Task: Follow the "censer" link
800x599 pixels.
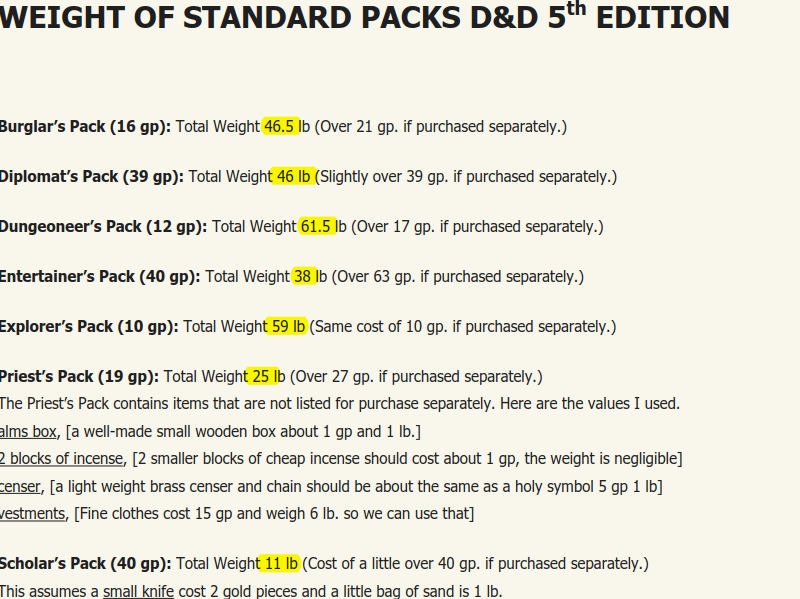Action: 21,486
